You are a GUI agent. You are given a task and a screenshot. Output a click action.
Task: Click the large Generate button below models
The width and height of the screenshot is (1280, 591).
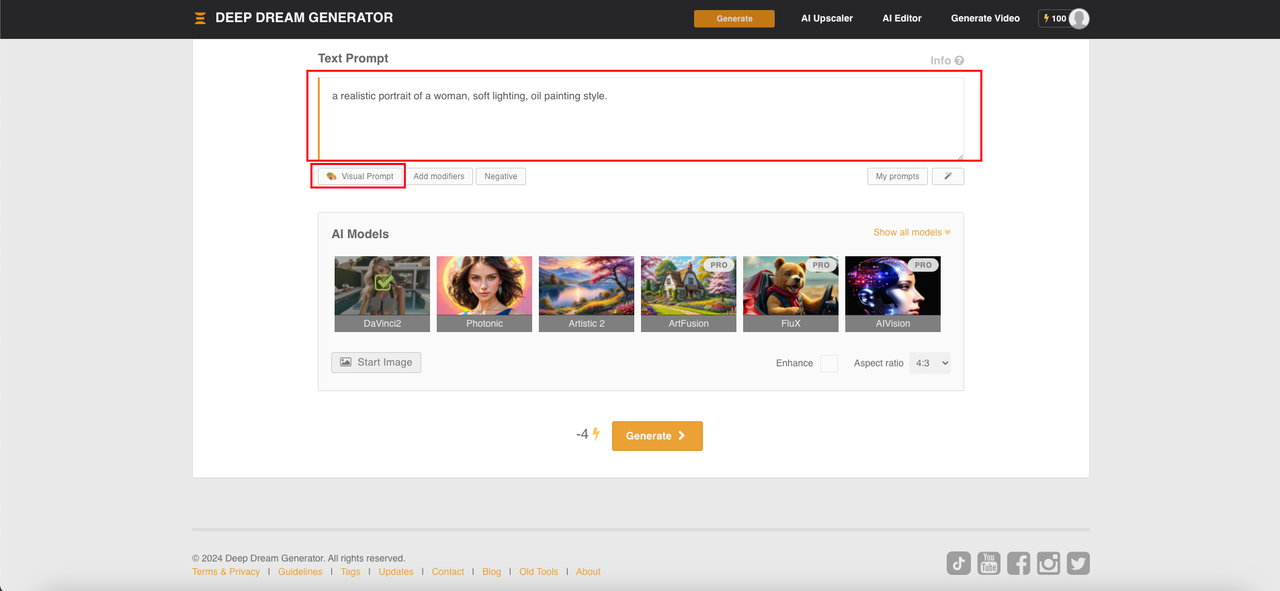click(657, 436)
